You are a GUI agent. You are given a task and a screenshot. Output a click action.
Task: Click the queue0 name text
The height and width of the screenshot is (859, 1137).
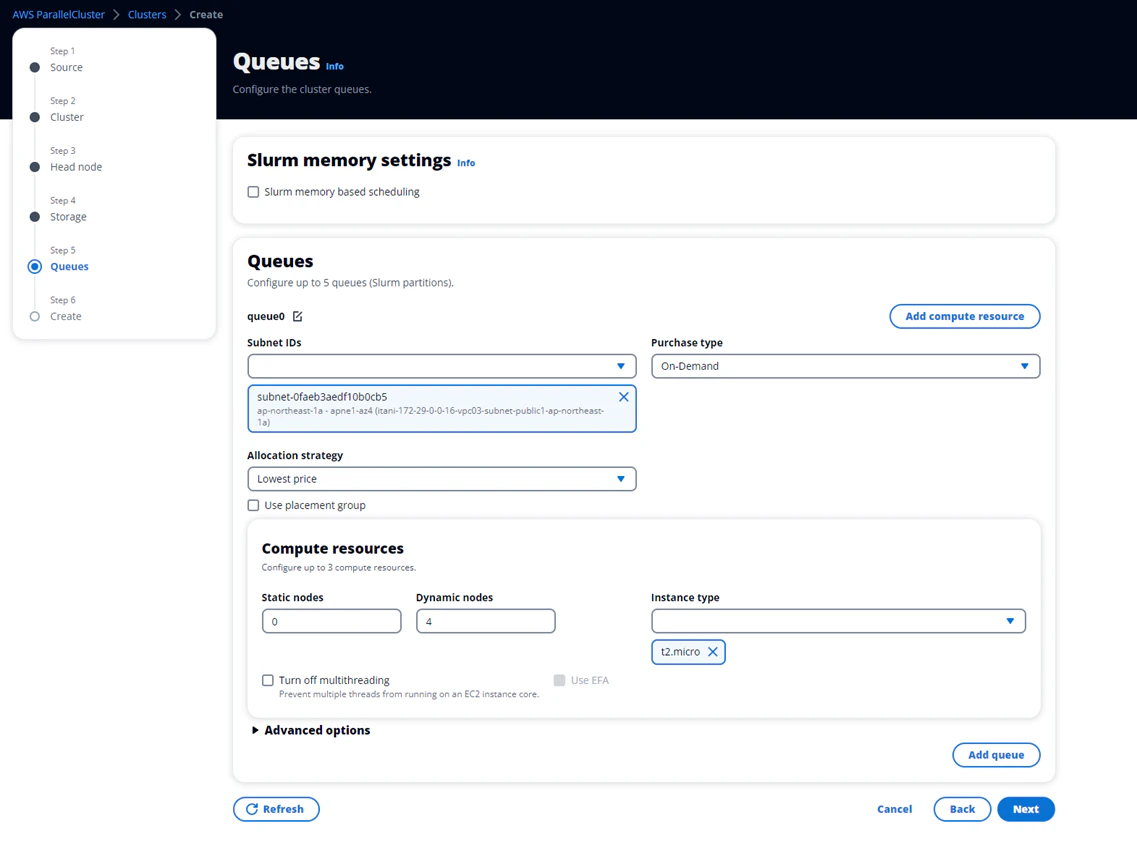(266, 316)
